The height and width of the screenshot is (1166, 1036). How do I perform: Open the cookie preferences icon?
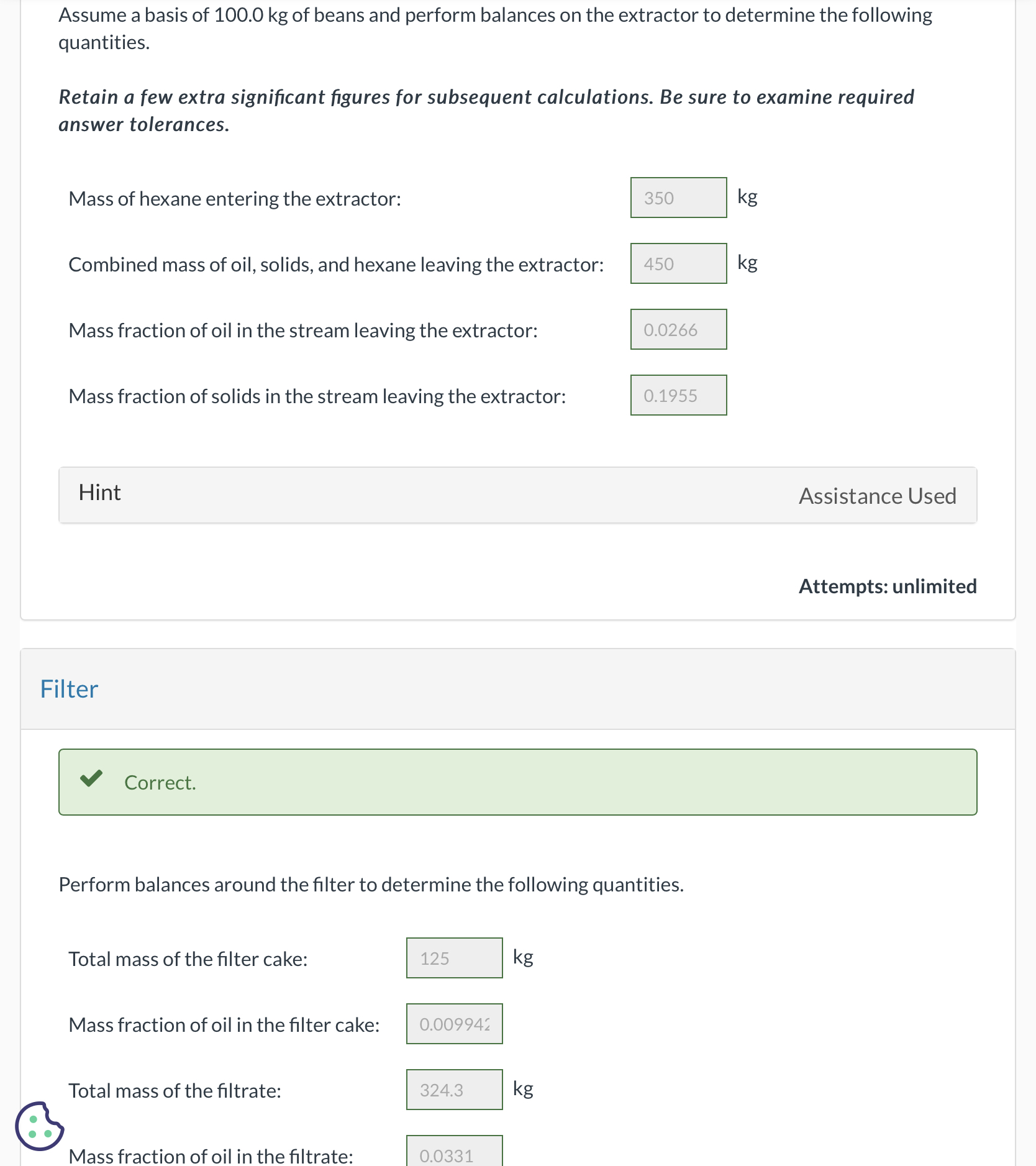[x=39, y=1126]
